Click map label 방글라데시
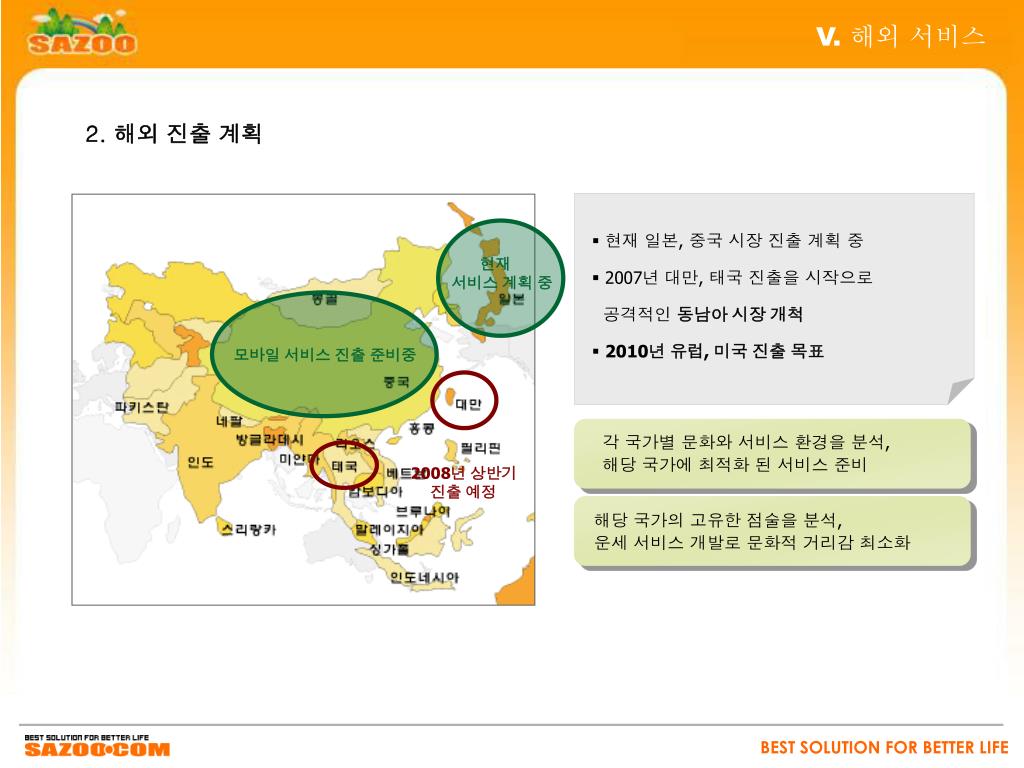The width and height of the screenshot is (1024, 768). pos(269,440)
